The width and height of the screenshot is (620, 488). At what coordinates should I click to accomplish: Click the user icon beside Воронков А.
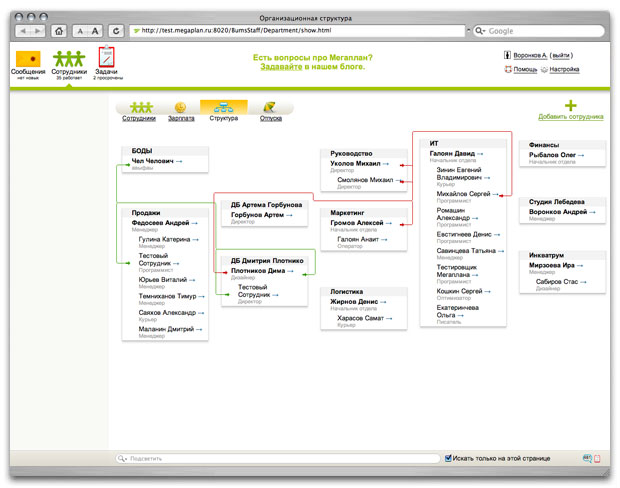click(507, 55)
